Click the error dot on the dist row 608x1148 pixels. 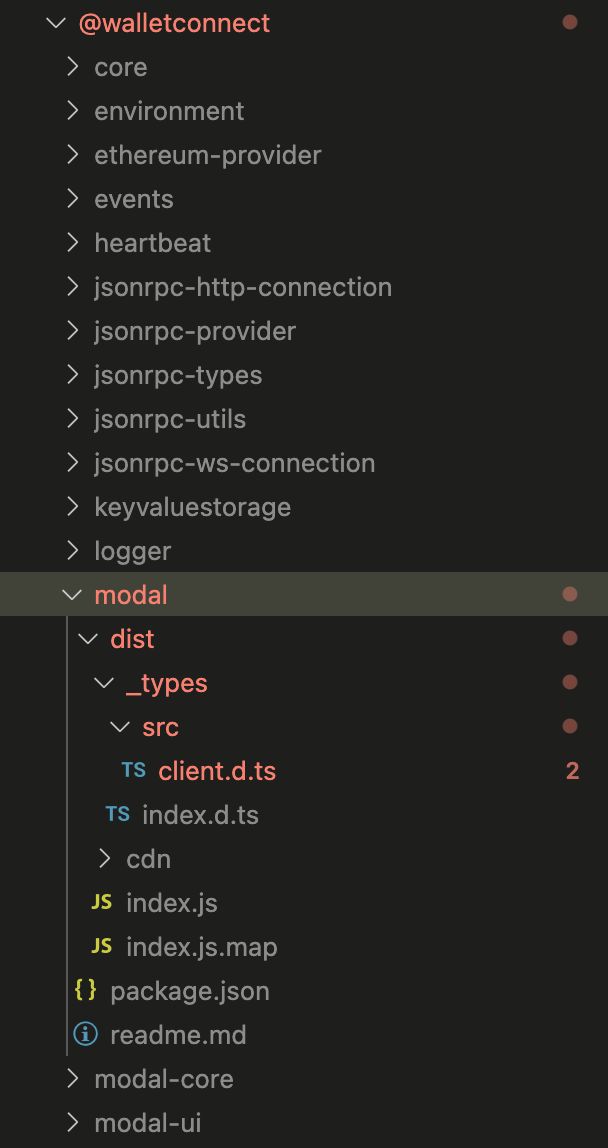pyautogui.click(x=570, y=638)
